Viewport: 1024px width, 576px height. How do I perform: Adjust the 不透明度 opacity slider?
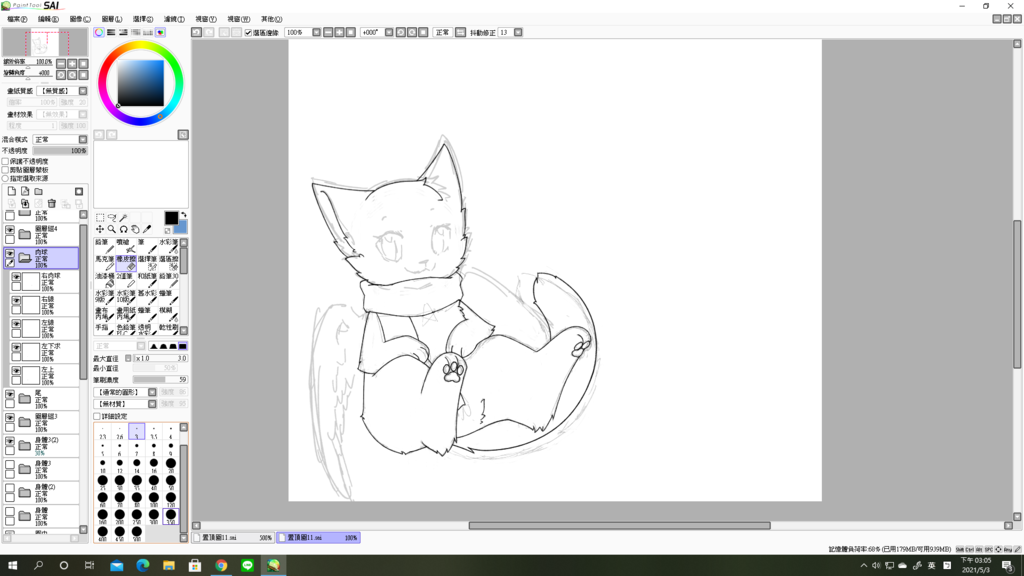[x=59, y=151]
